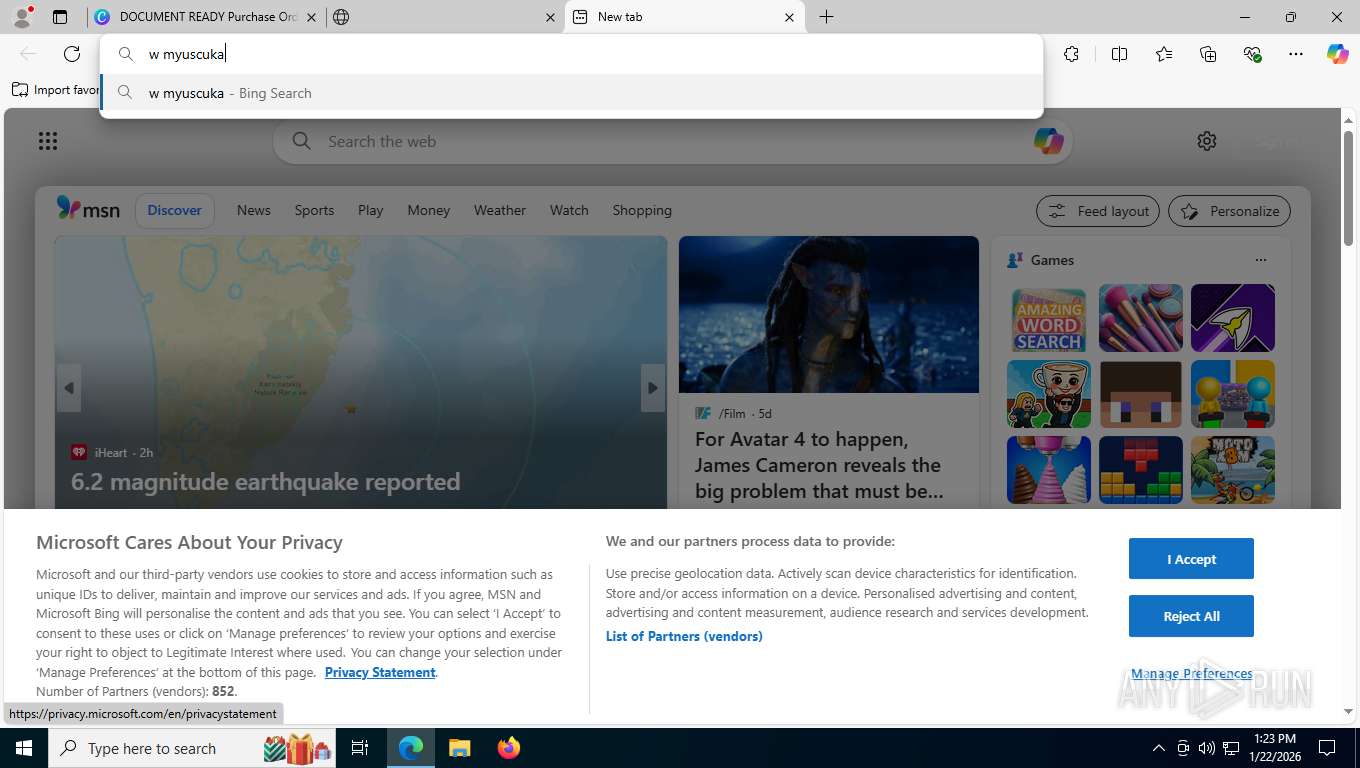Open the Moto bike game thumbnail
This screenshot has width=1360, height=768.
click(1232, 469)
